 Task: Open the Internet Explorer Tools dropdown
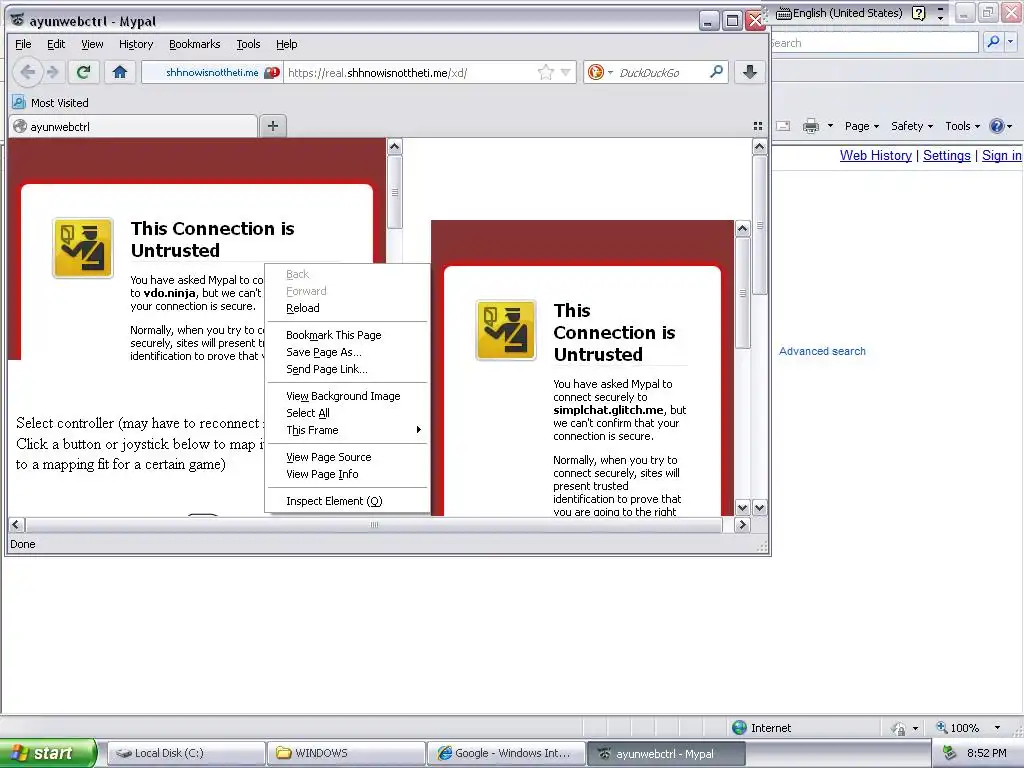tap(962, 126)
